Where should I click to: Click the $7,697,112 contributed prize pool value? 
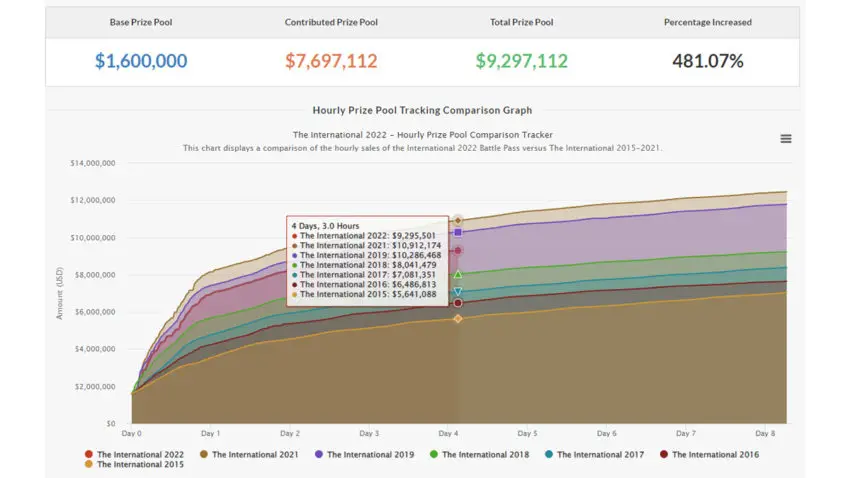click(x=331, y=61)
